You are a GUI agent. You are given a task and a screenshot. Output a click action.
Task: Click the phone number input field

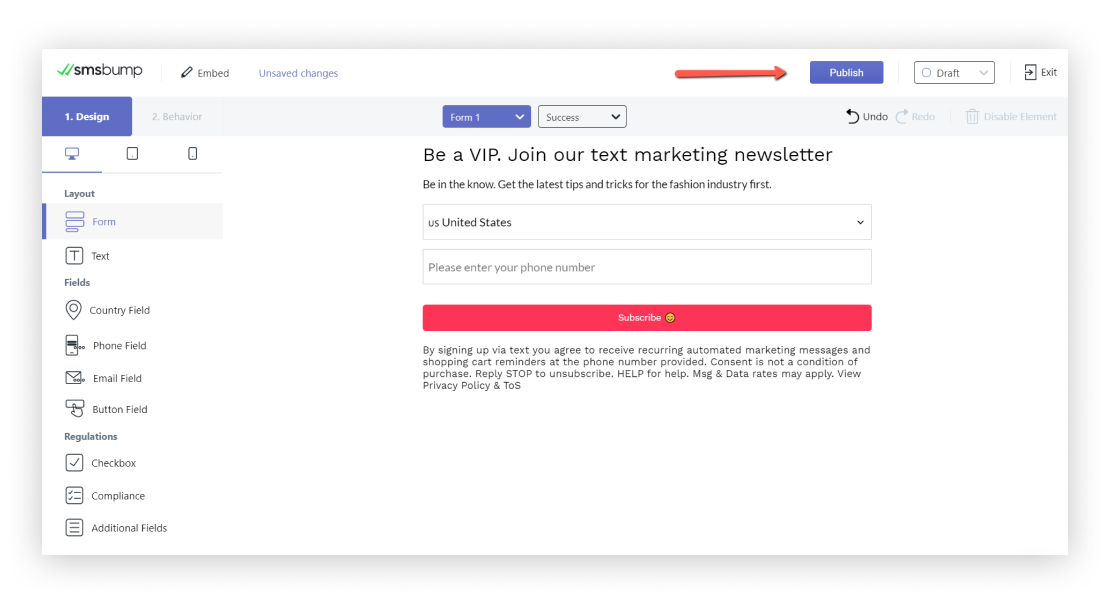point(647,267)
